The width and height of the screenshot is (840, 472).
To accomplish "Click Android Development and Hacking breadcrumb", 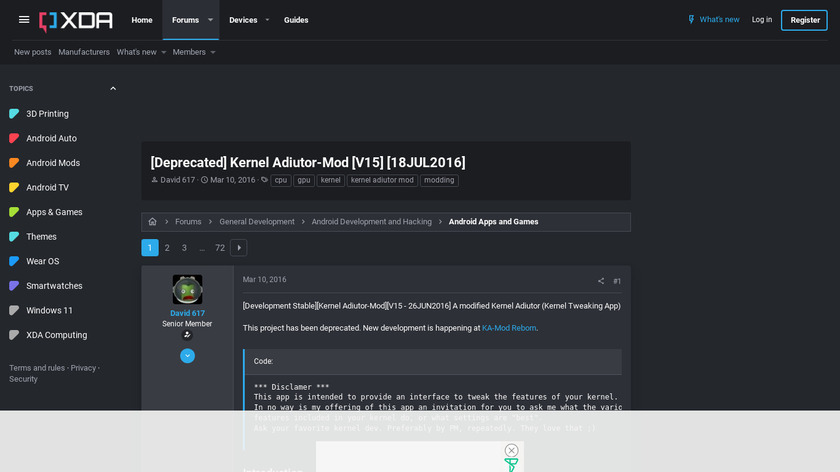I will click(371, 221).
